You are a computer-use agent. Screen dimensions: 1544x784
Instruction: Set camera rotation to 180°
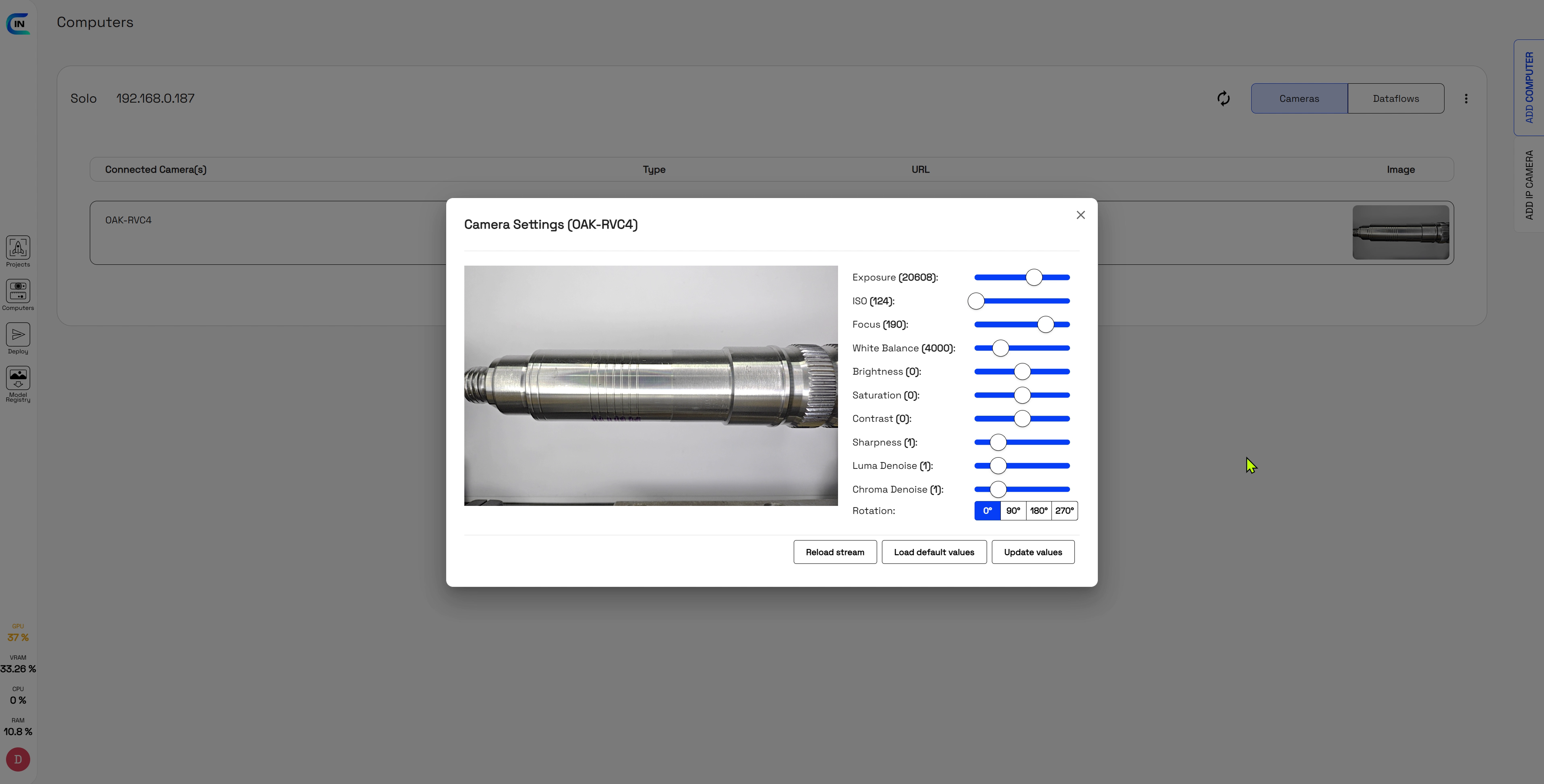pyautogui.click(x=1039, y=510)
